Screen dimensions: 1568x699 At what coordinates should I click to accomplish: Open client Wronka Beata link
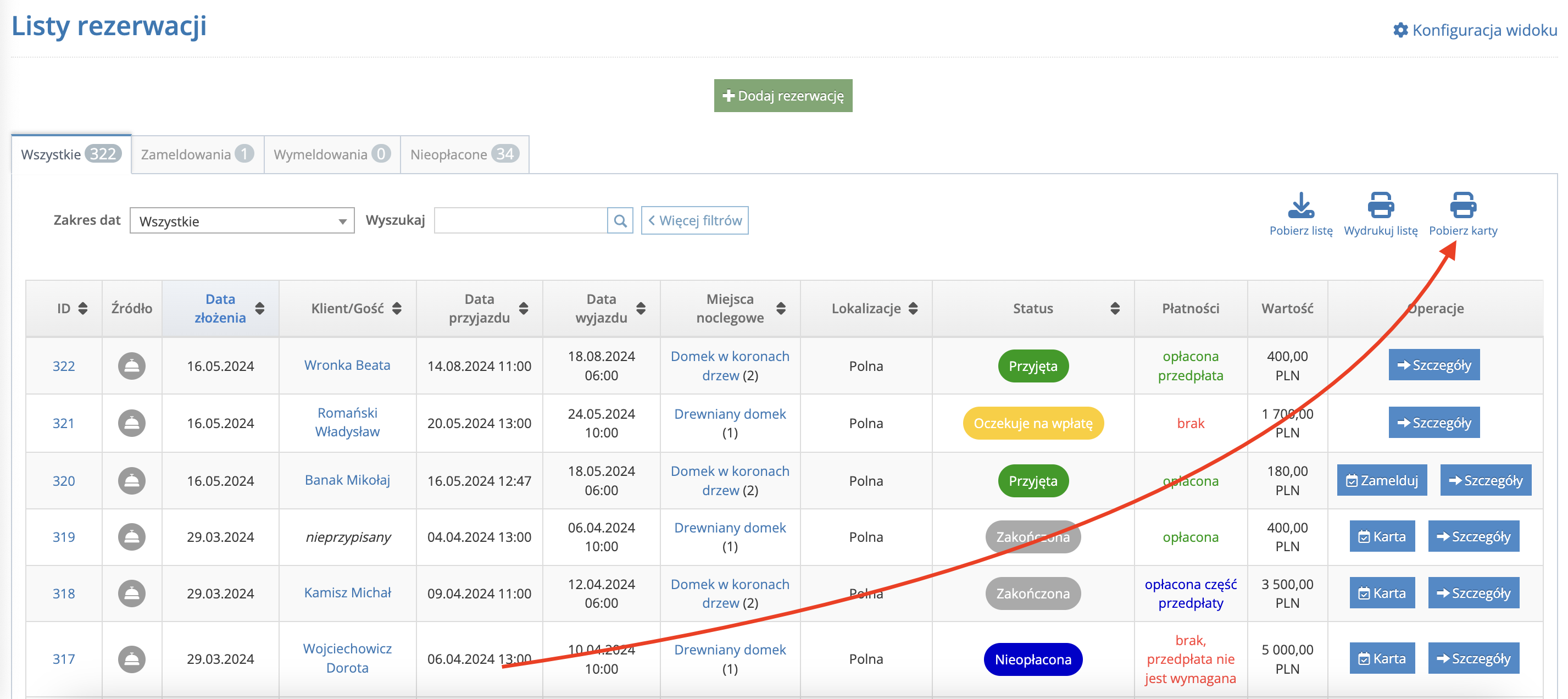point(347,365)
